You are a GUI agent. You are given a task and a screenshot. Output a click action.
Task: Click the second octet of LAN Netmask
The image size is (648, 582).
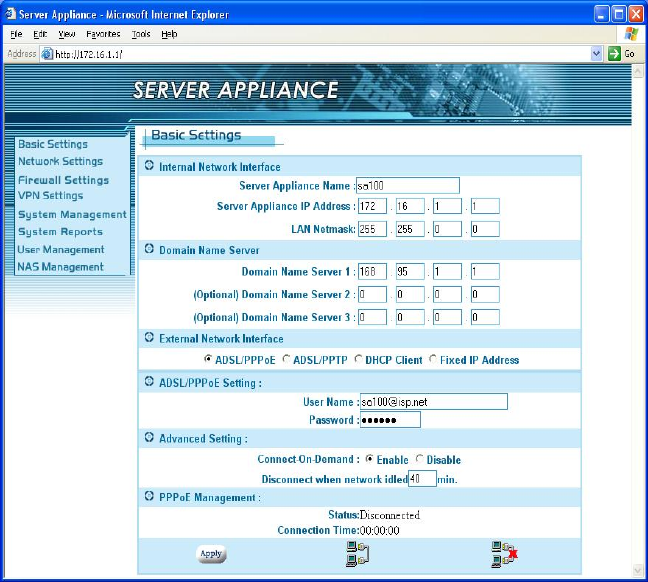tap(410, 229)
